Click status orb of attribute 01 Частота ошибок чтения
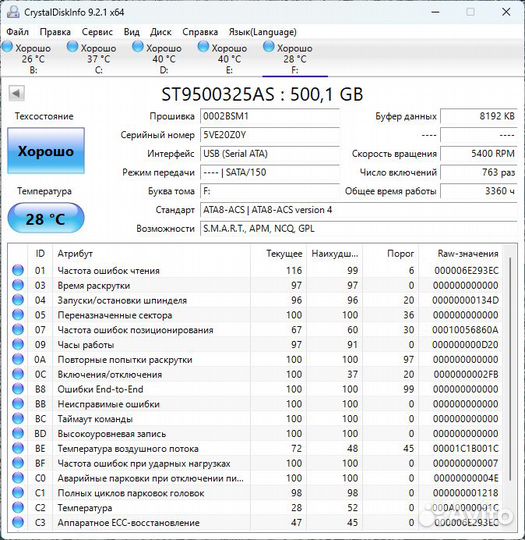 point(18,270)
